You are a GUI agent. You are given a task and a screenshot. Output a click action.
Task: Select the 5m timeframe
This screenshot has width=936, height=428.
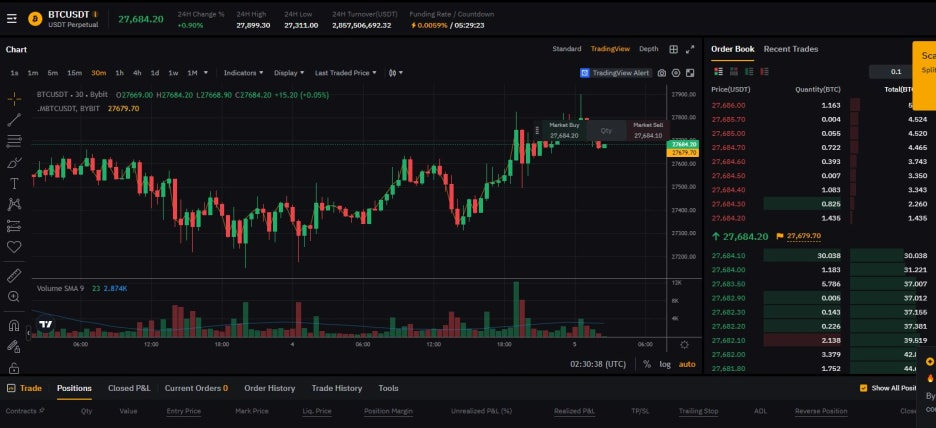pyautogui.click(x=53, y=73)
